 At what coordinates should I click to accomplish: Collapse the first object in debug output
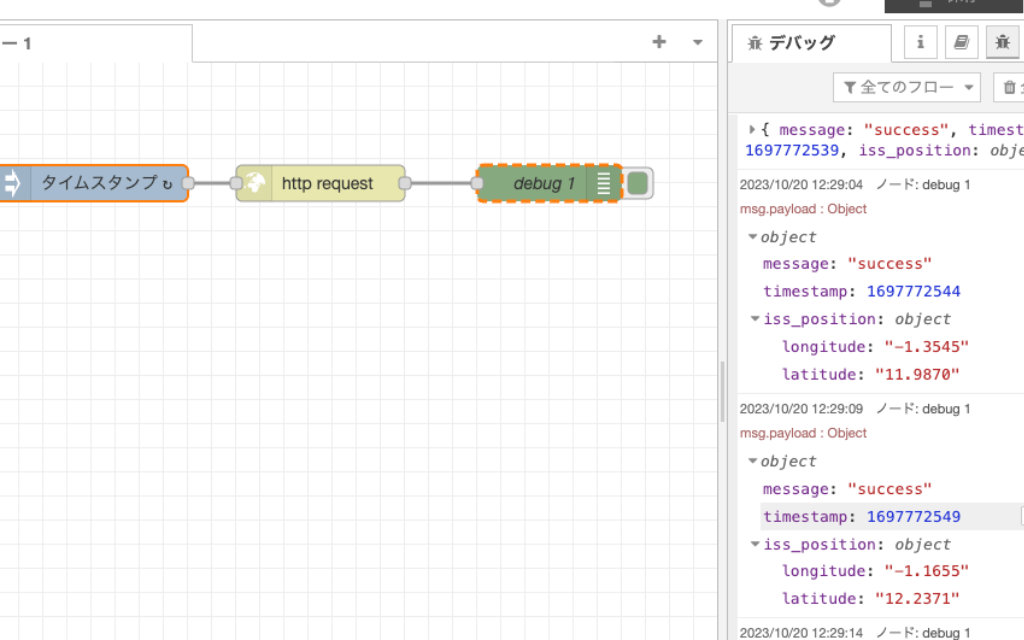pyautogui.click(x=753, y=237)
